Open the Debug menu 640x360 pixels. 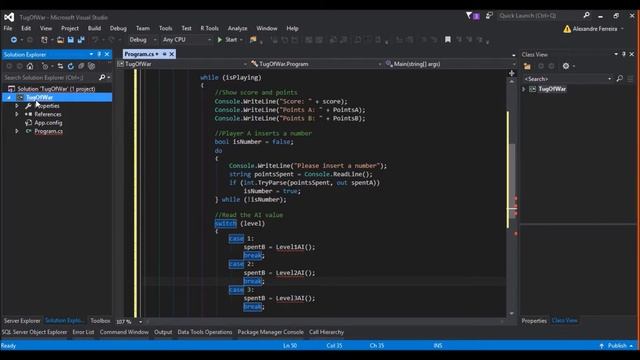pyautogui.click(x=118, y=28)
